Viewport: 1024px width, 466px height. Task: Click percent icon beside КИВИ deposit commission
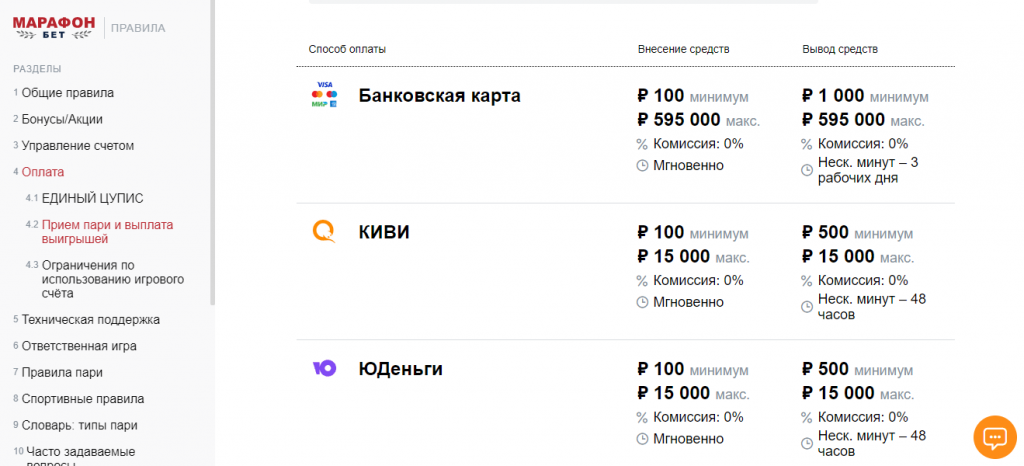(x=642, y=281)
